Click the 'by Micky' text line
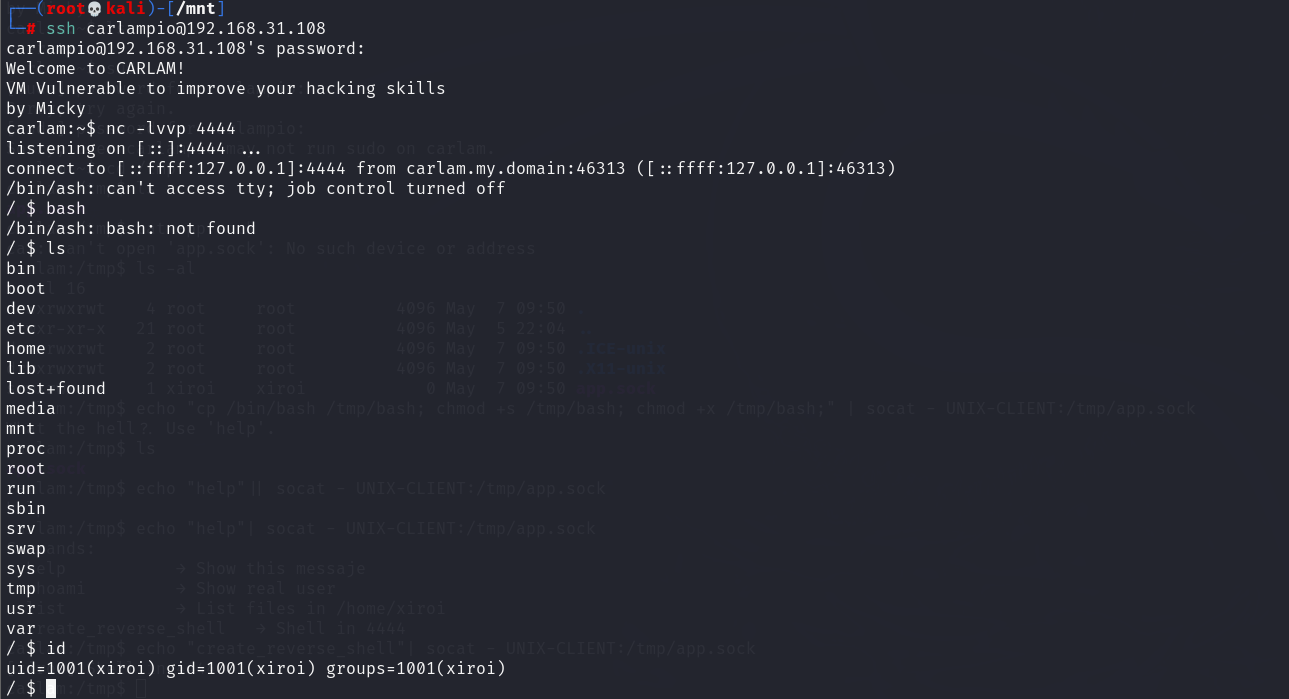The width and height of the screenshot is (1289, 699). tap(46, 108)
